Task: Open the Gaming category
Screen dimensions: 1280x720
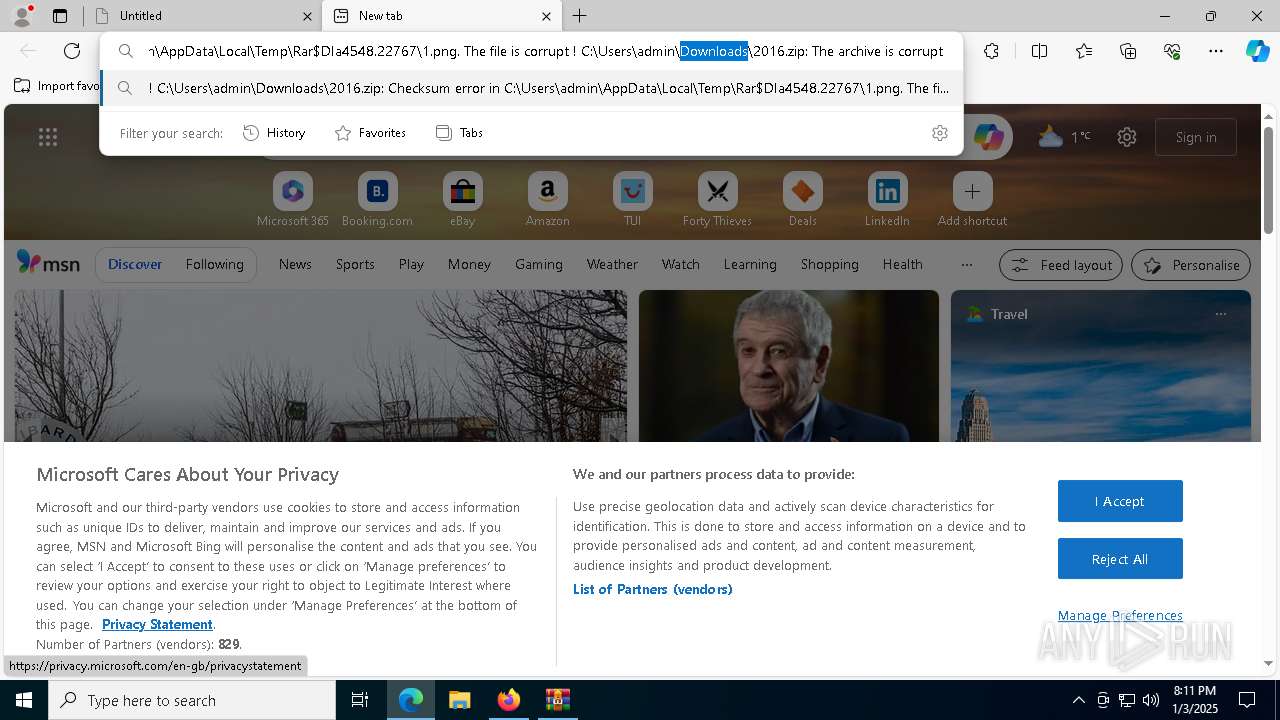Action: coord(539,264)
